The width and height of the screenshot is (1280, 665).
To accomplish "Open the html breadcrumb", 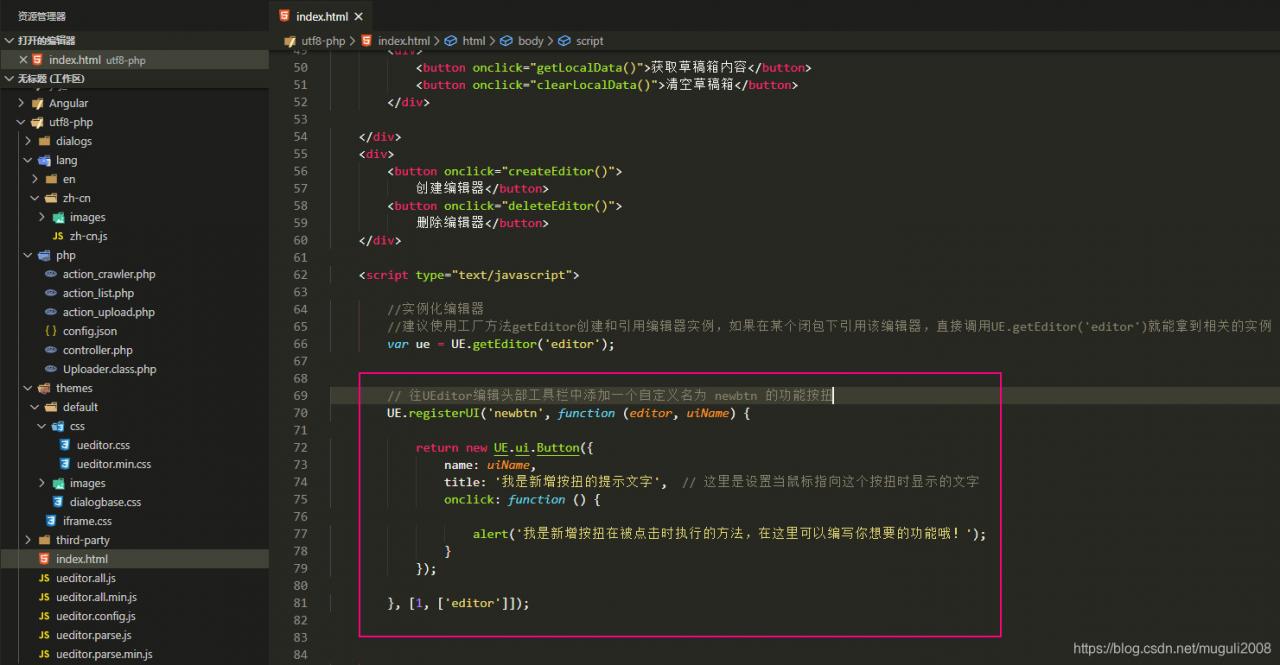I will pyautogui.click(x=473, y=41).
